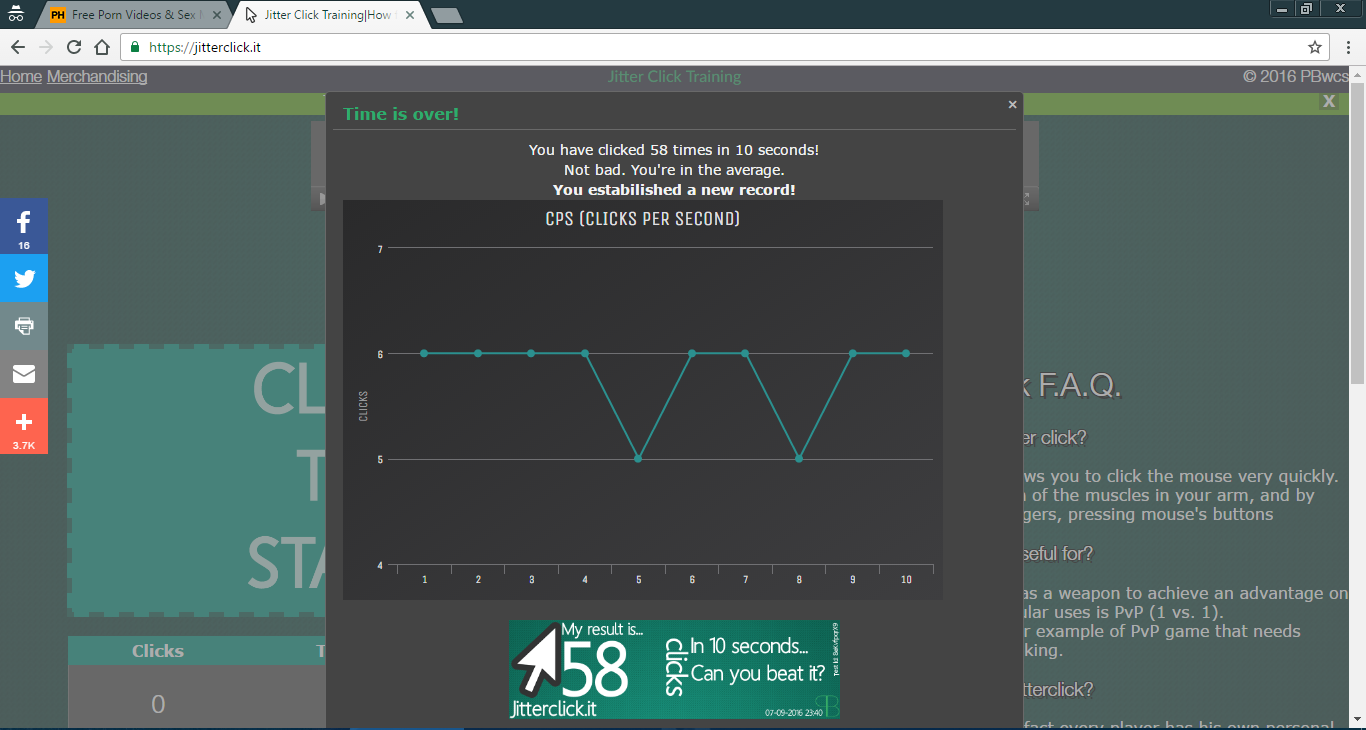
Task: Click the green padlock security icon
Action: [136, 47]
